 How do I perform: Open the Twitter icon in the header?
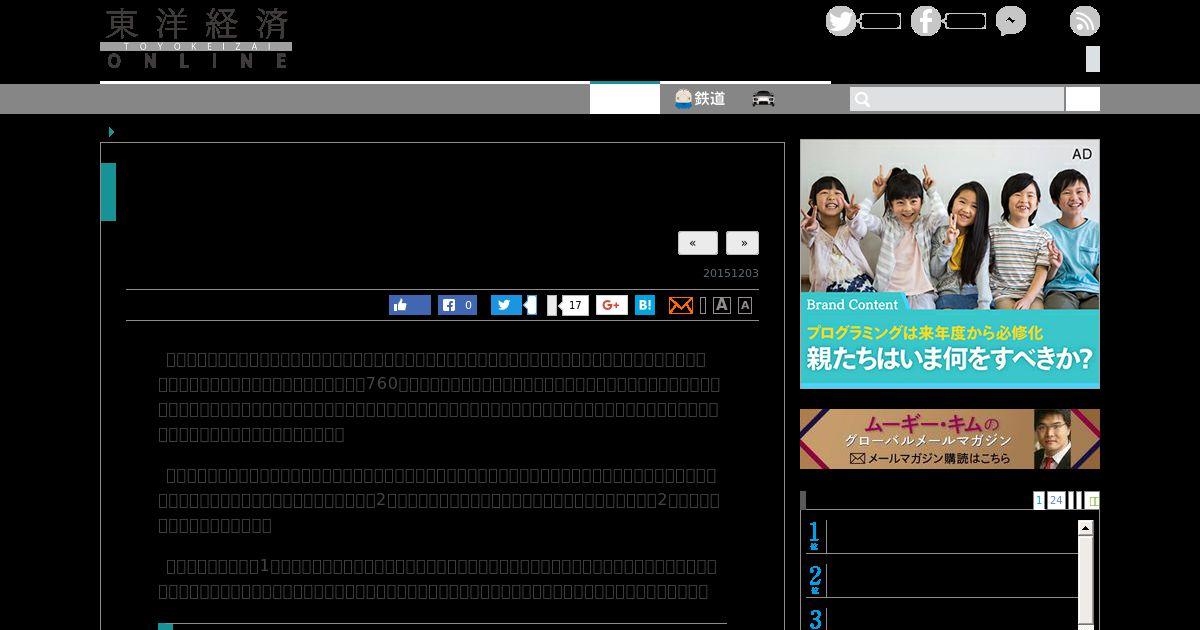pyautogui.click(x=841, y=21)
